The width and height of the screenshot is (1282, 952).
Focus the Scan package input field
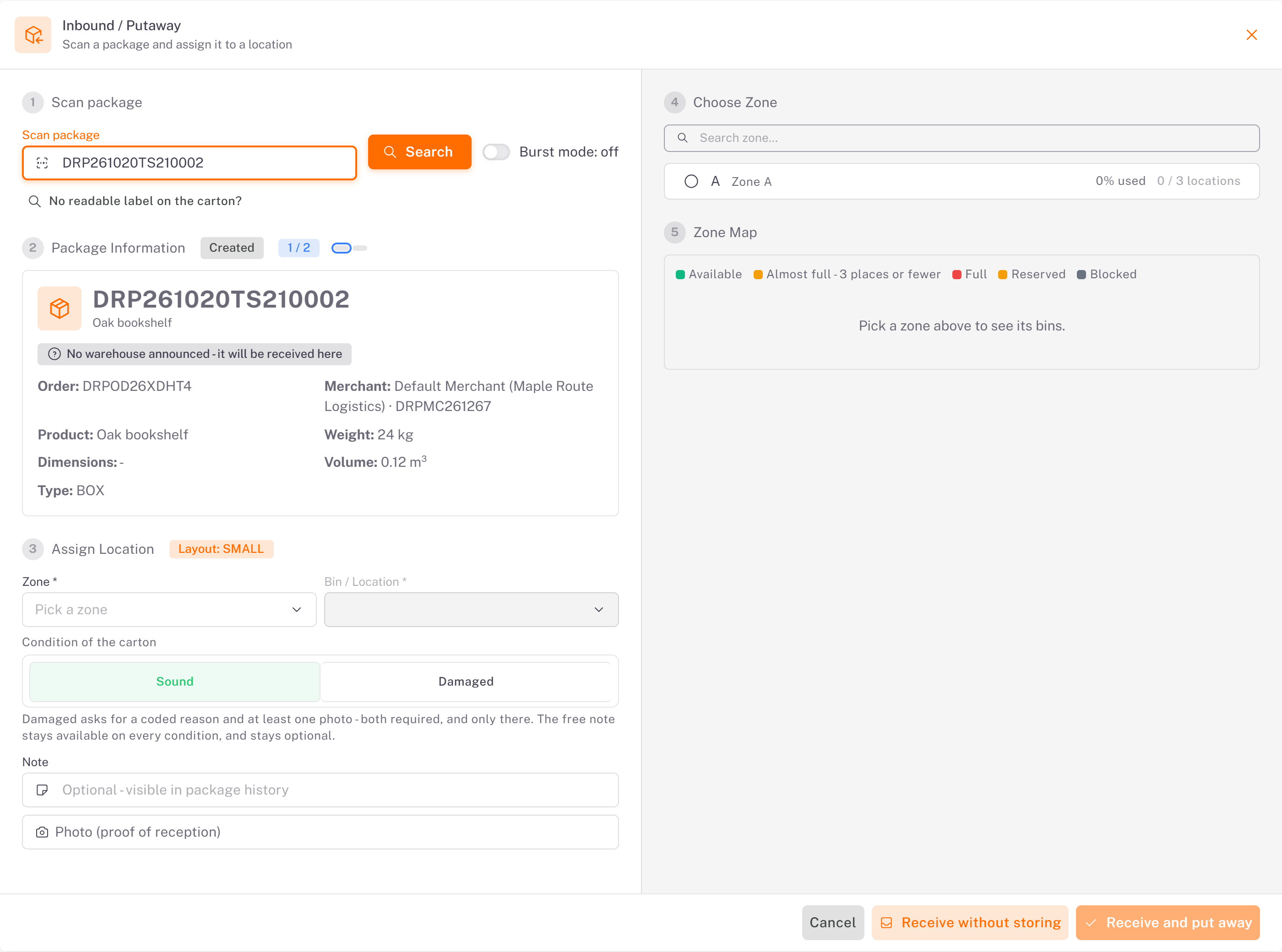coord(189,162)
